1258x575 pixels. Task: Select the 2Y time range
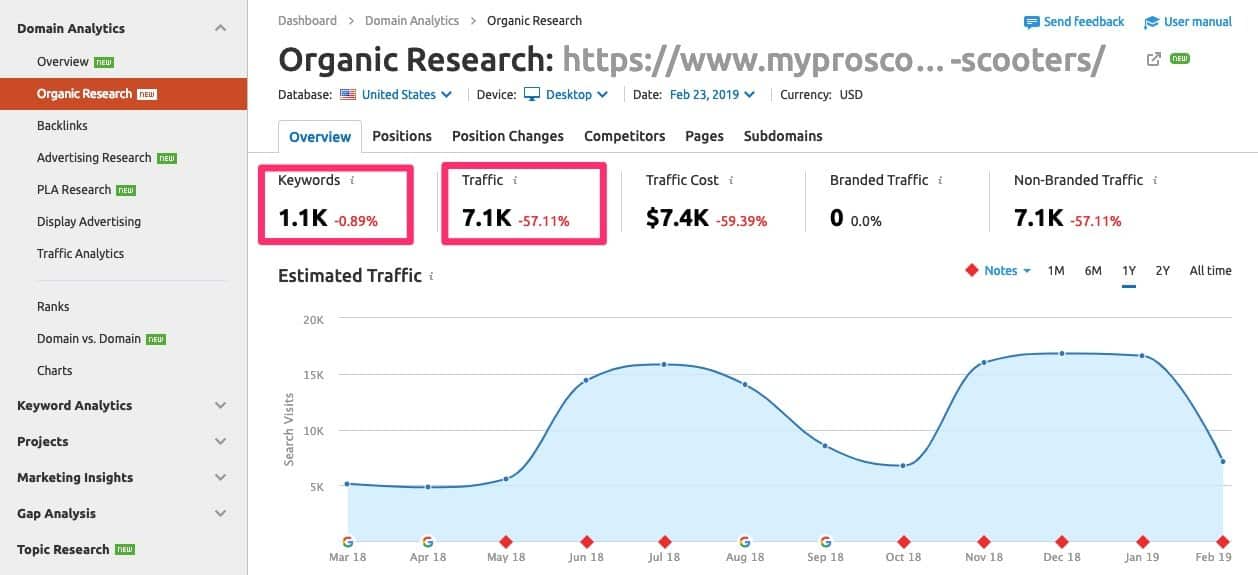click(x=1162, y=270)
